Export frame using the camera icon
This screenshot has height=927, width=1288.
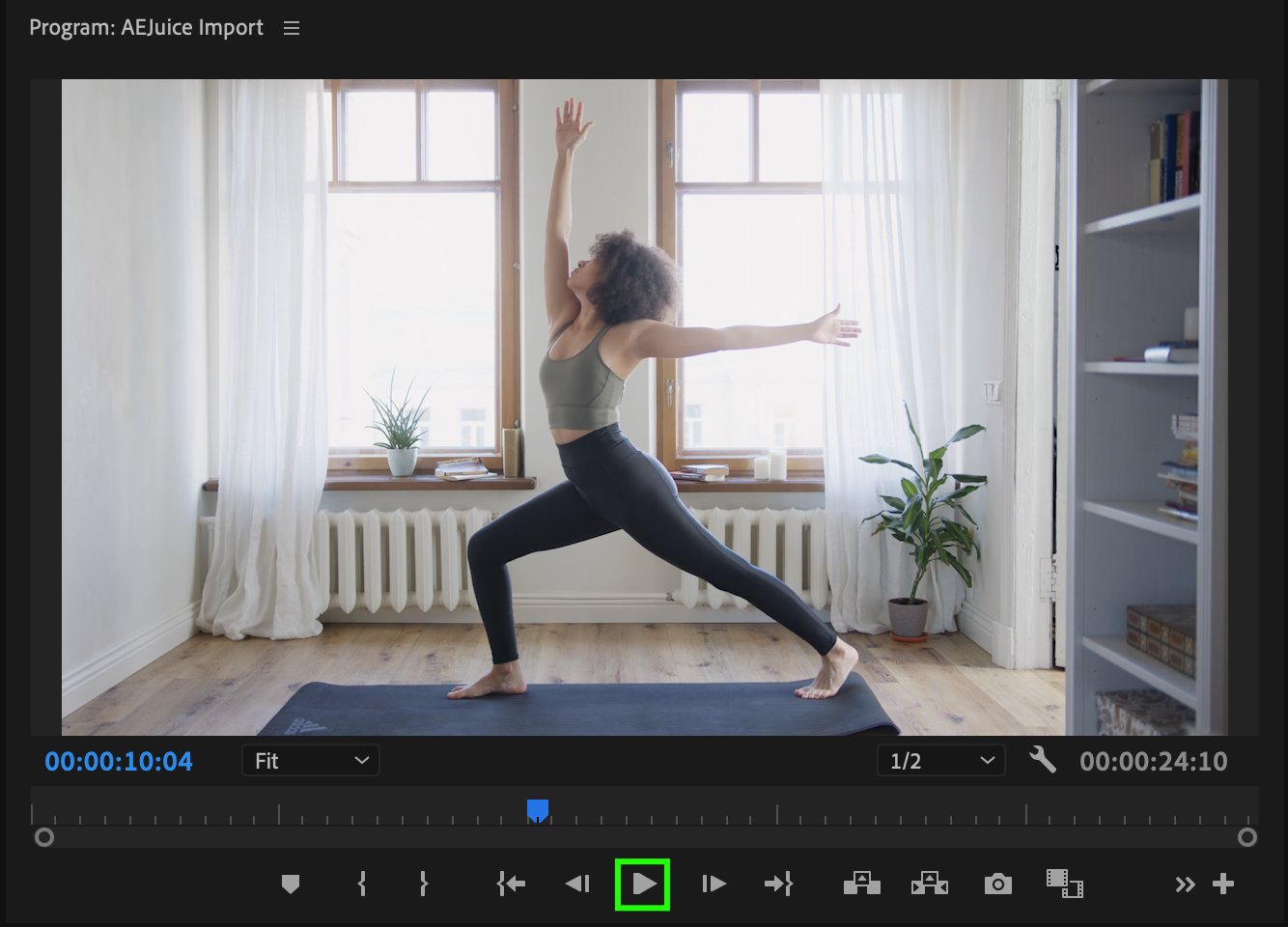click(997, 884)
